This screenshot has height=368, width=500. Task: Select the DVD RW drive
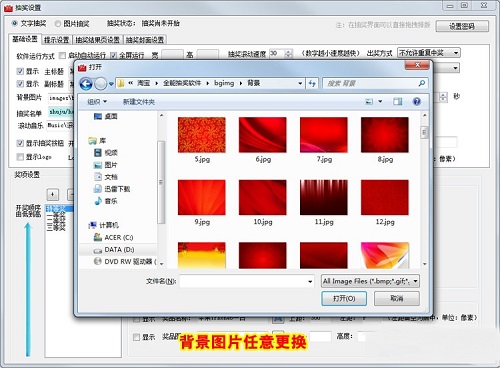point(125,261)
